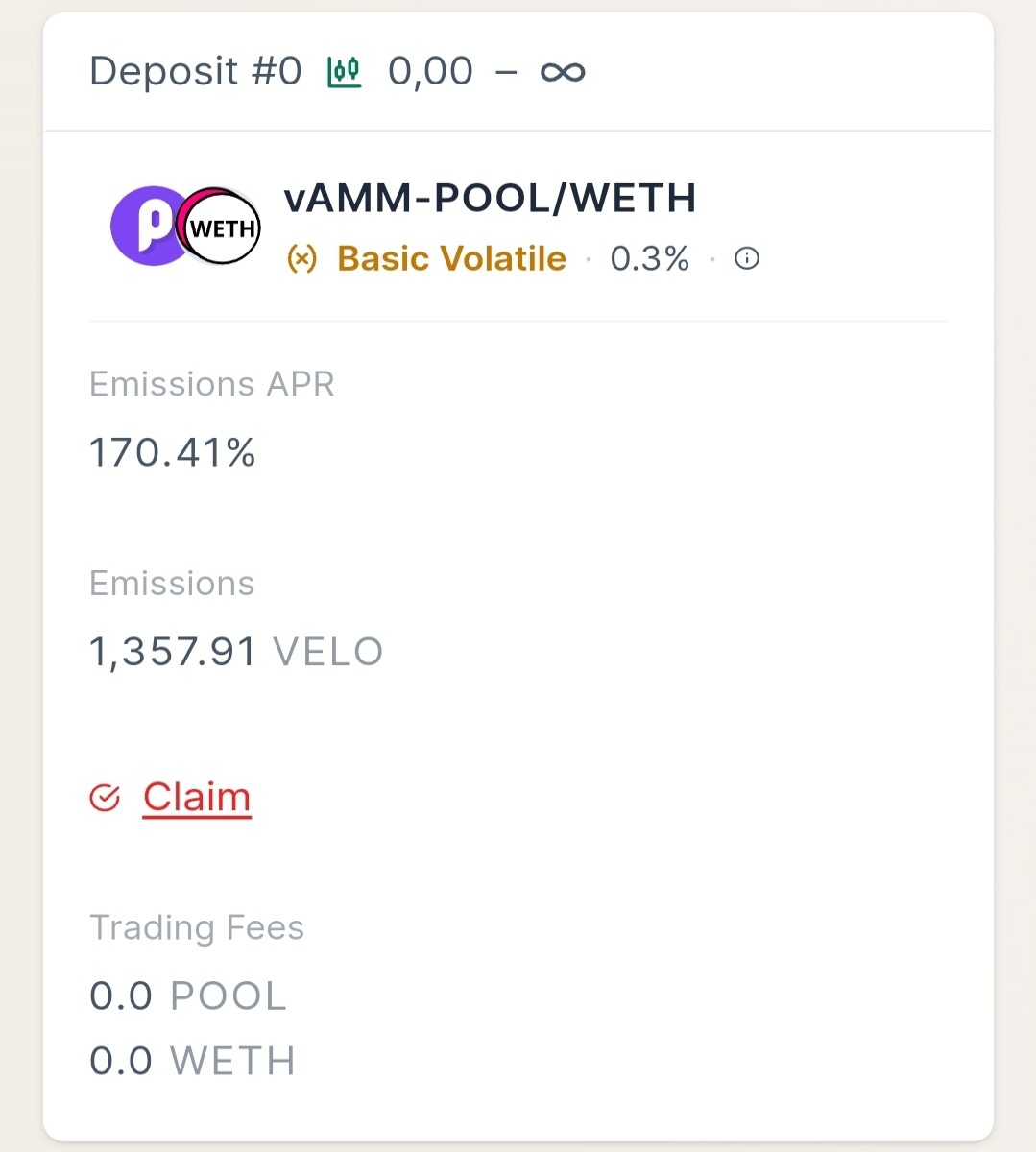Click the red checkmark icon beside Claim
The width and height of the screenshot is (1036, 1152).
tap(105, 798)
